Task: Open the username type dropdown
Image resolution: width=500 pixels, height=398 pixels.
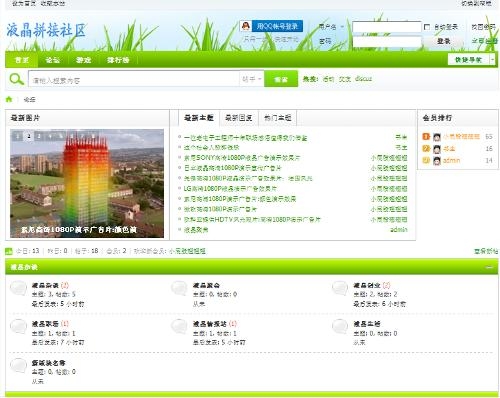Action: (x=342, y=27)
